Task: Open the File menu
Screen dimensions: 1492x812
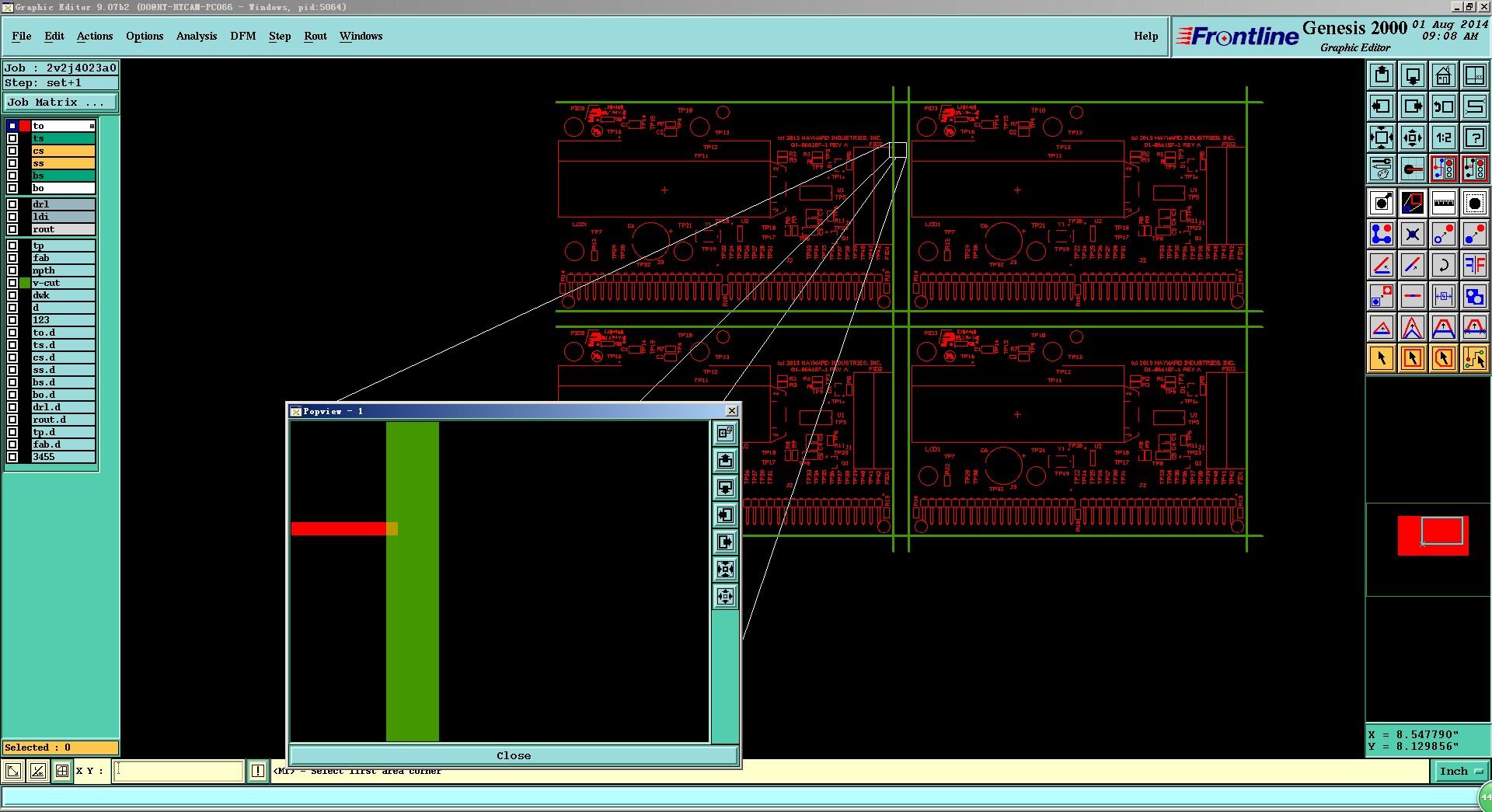Action: coord(22,36)
